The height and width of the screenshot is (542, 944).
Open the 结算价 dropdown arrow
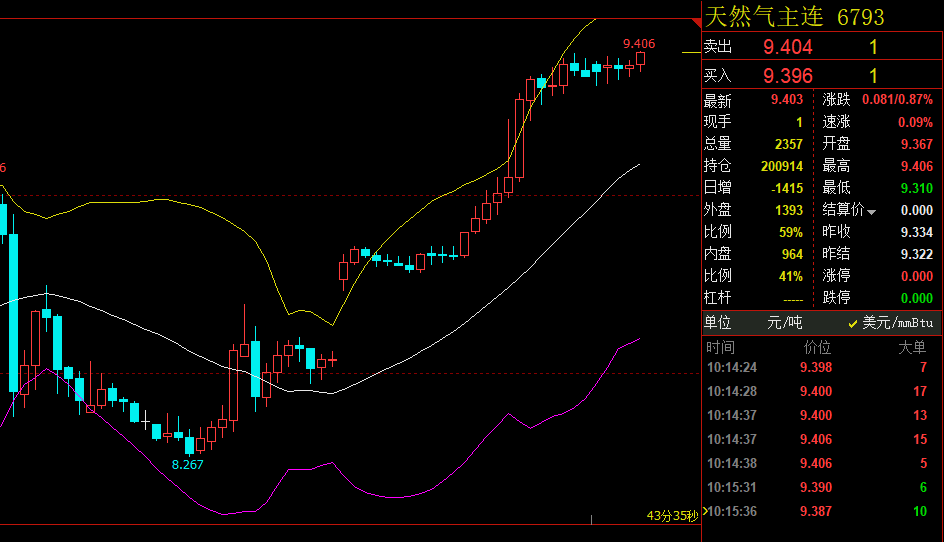coord(871,212)
